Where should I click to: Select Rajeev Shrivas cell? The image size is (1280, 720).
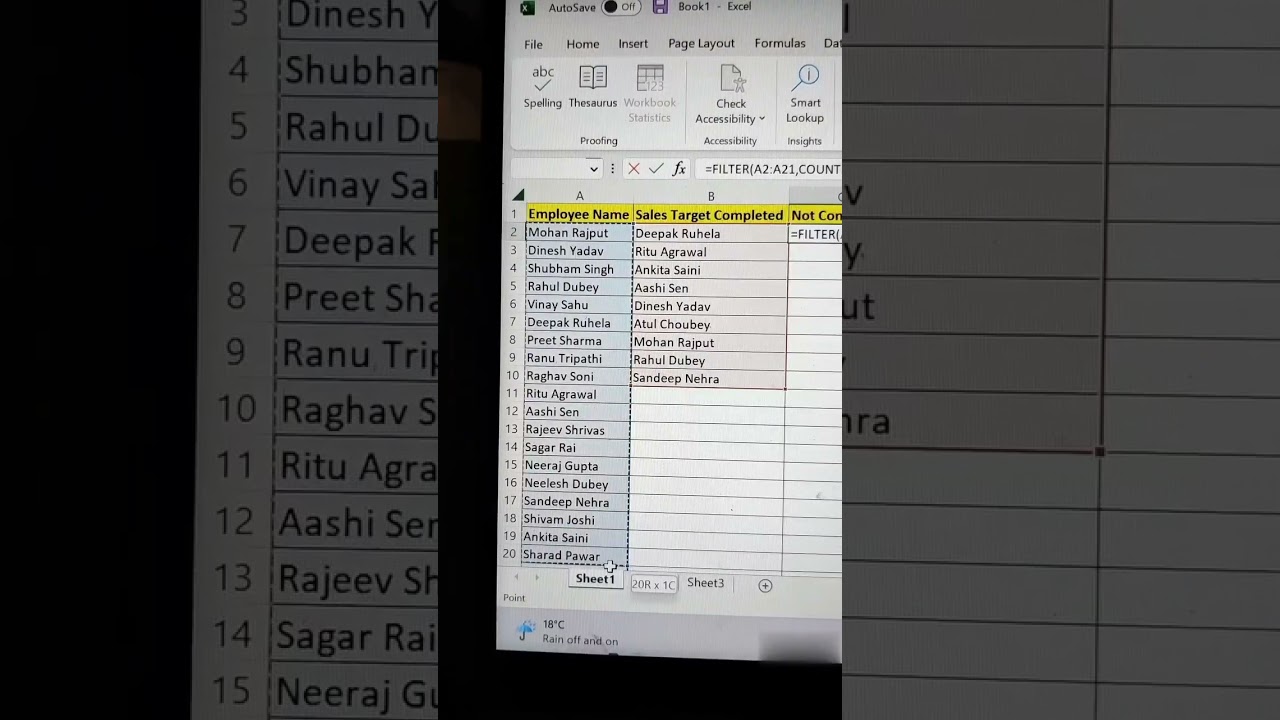point(576,430)
